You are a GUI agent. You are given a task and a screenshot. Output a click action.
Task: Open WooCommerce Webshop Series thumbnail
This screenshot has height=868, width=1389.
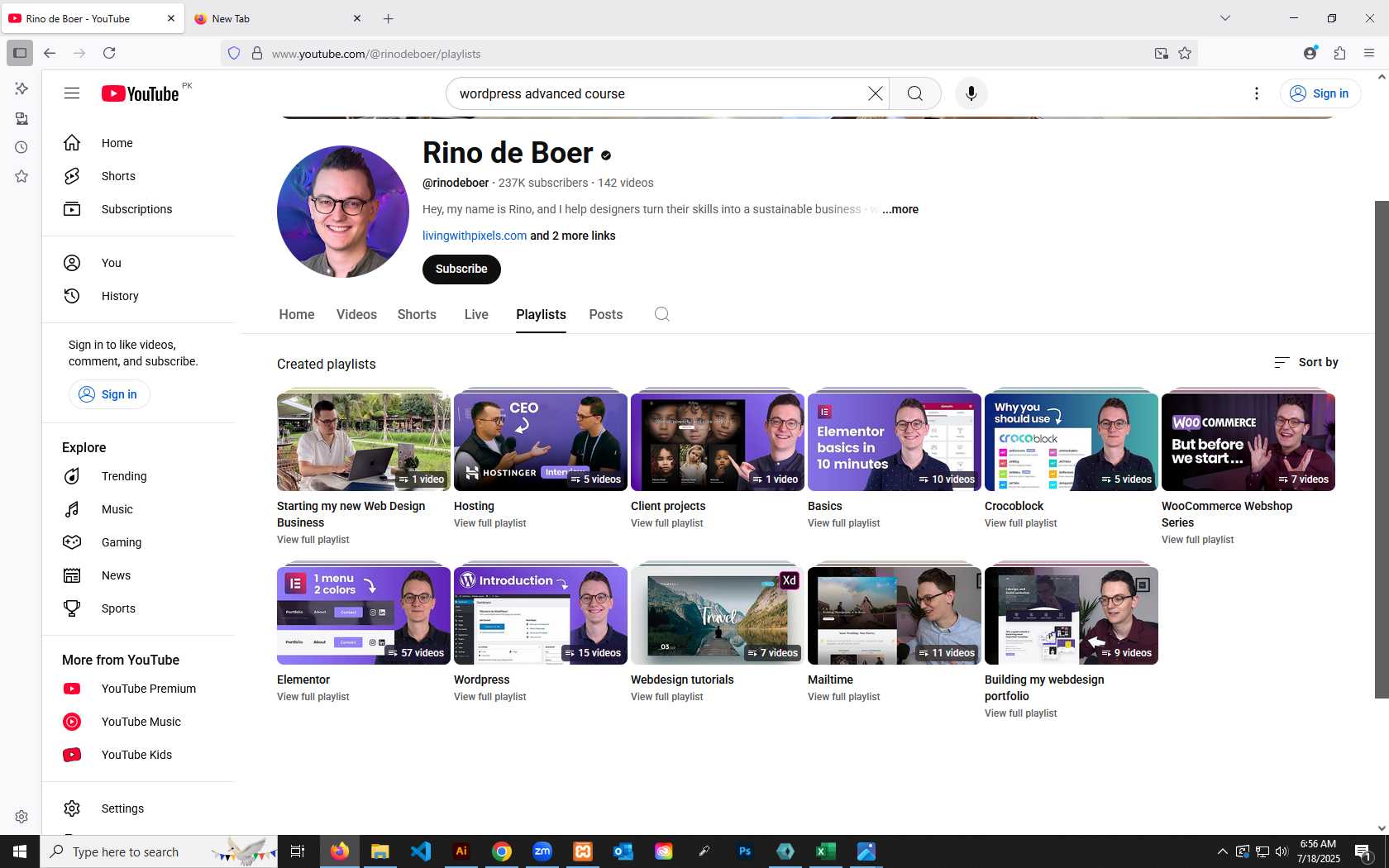pos(1248,441)
